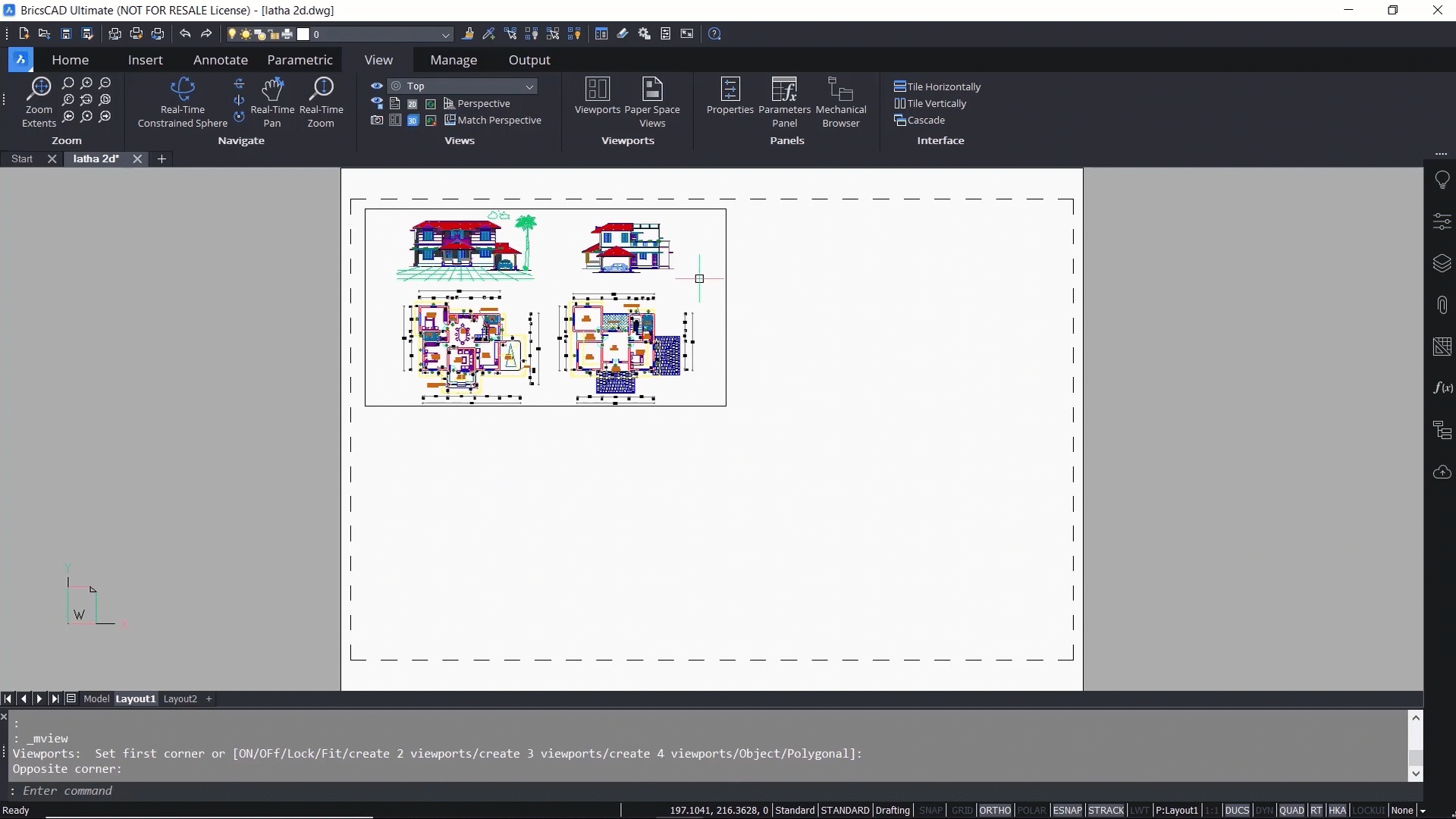Open the layer 0 dropdown list
1456x819 pixels.
[x=446, y=35]
